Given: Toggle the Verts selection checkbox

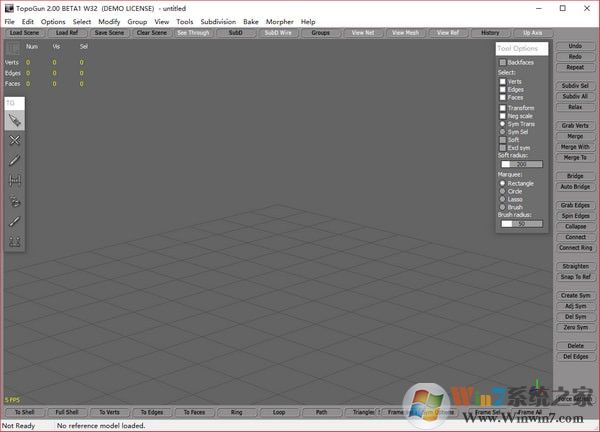Looking at the screenshot, I should [x=503, y=81].
